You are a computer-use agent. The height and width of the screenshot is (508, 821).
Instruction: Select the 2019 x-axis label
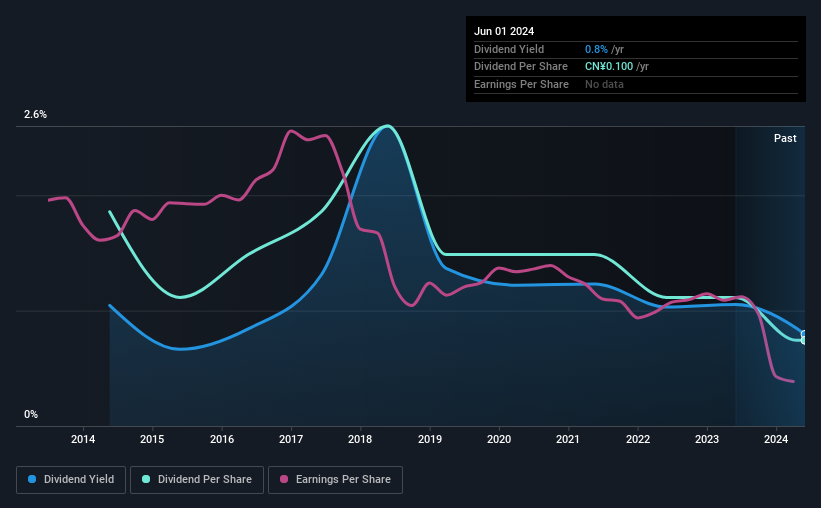pos(430,439)
